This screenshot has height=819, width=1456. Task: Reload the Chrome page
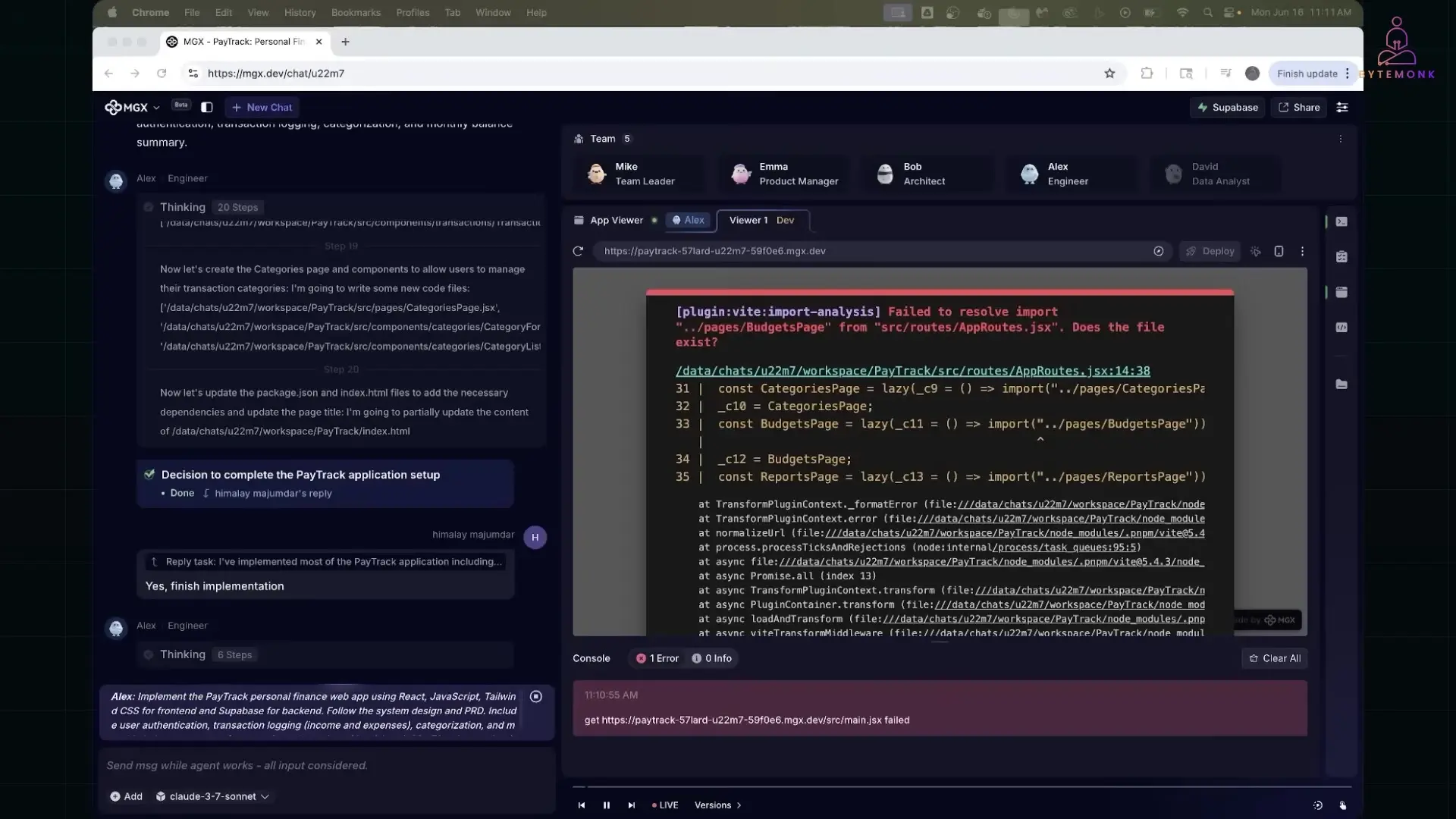point(162,74)
